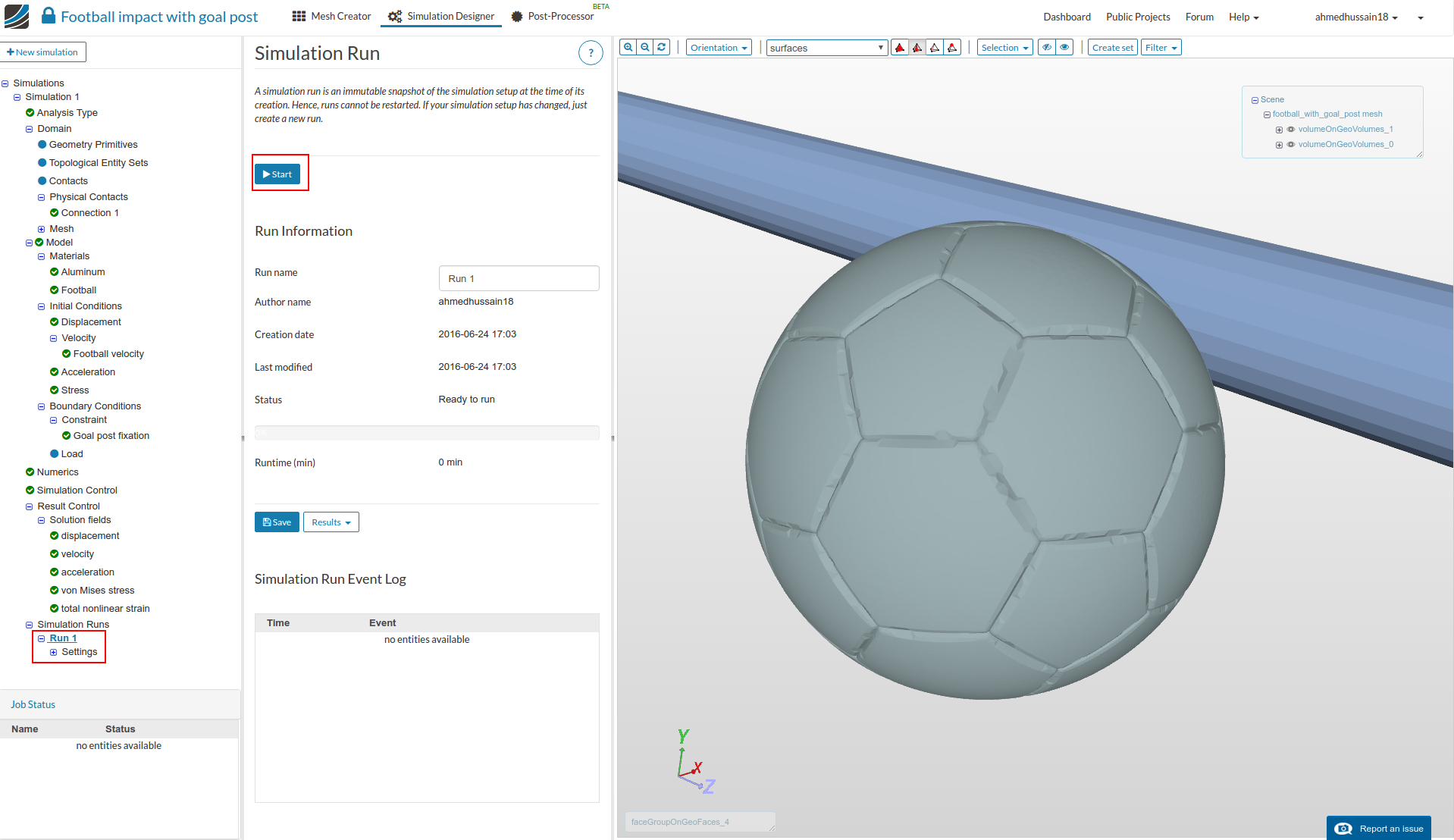Select points render mode icon
Image resolution: width=1454 pixels, height=840 pixels.
point(952,48)
